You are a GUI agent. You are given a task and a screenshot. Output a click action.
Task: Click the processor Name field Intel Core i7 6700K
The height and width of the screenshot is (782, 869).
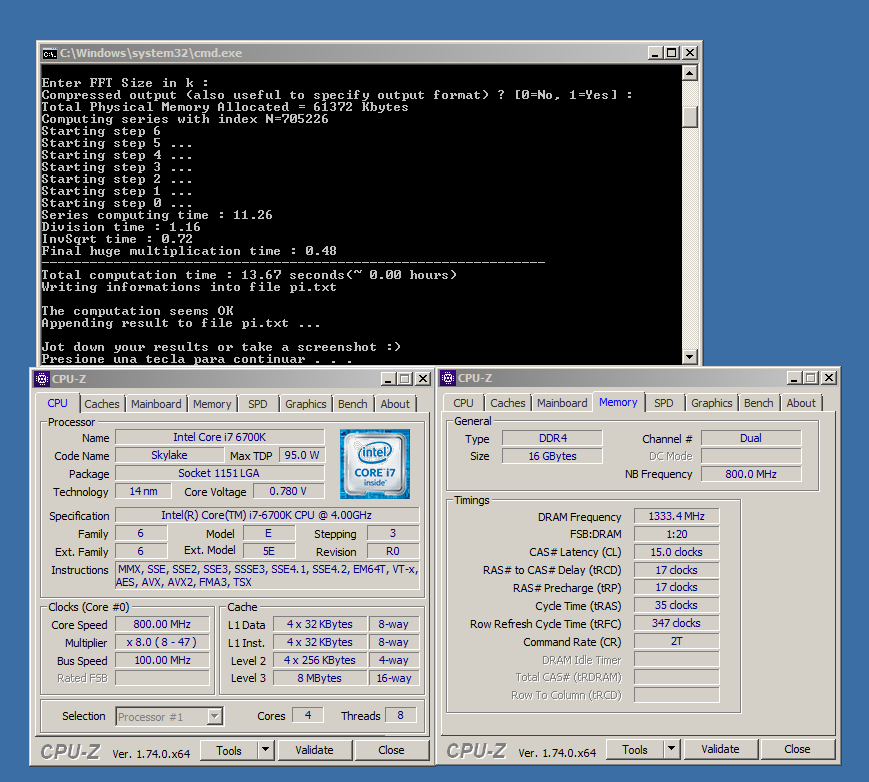point(219,437)
